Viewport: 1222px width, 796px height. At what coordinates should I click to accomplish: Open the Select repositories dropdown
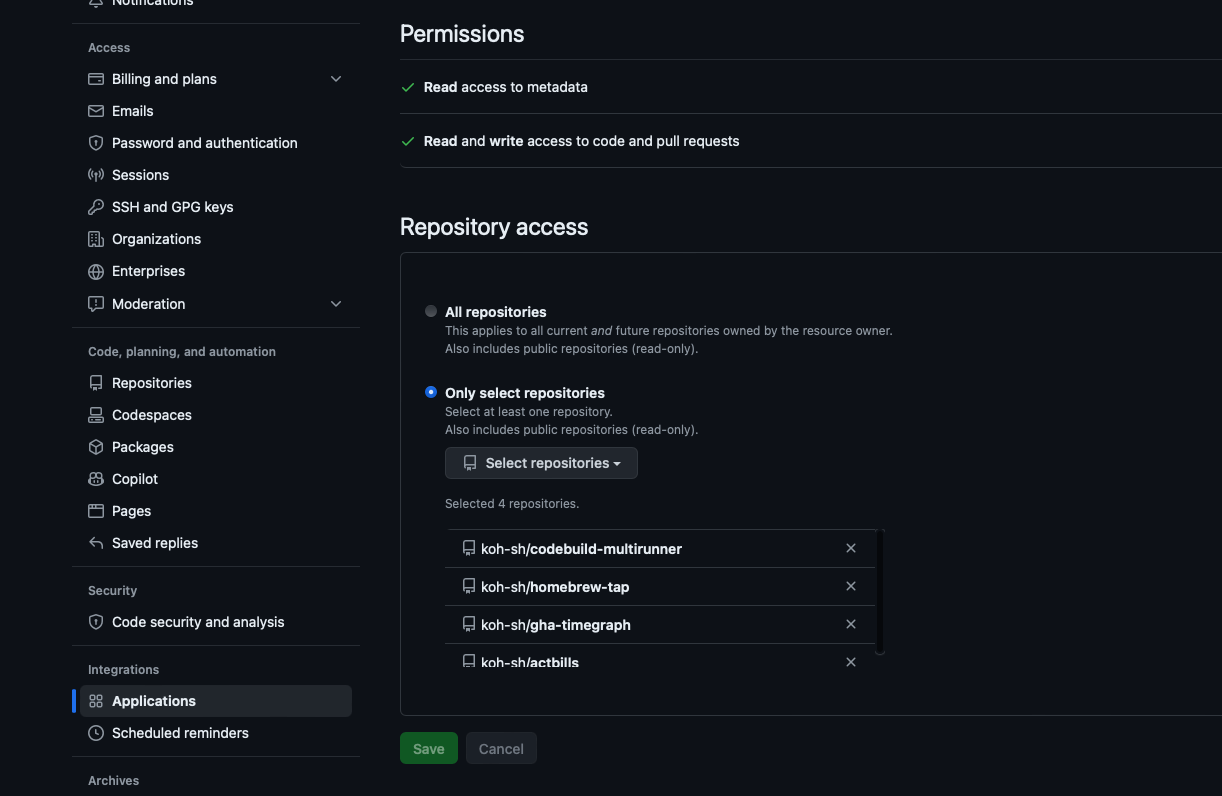coord(541,463)
